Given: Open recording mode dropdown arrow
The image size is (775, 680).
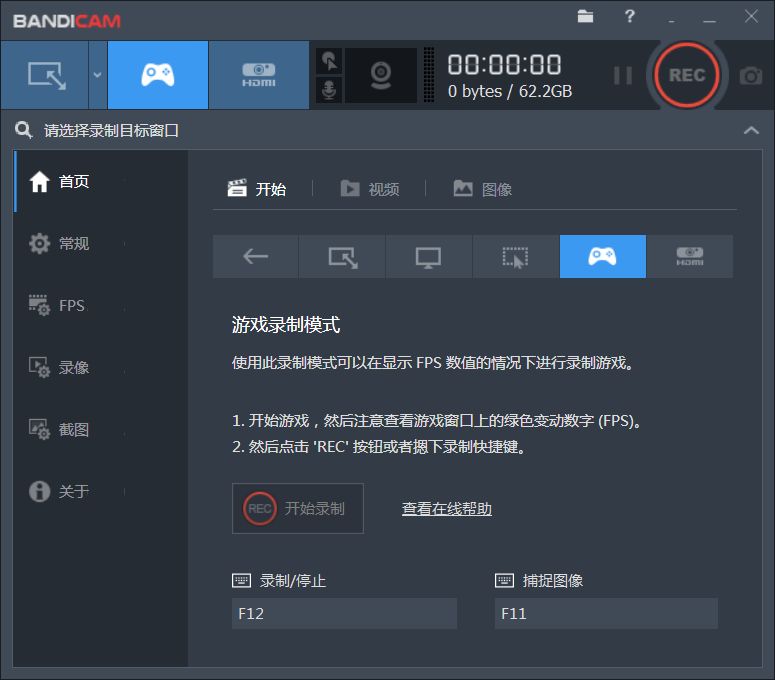Looking at the screenshot, I should [x=97, y=75].
